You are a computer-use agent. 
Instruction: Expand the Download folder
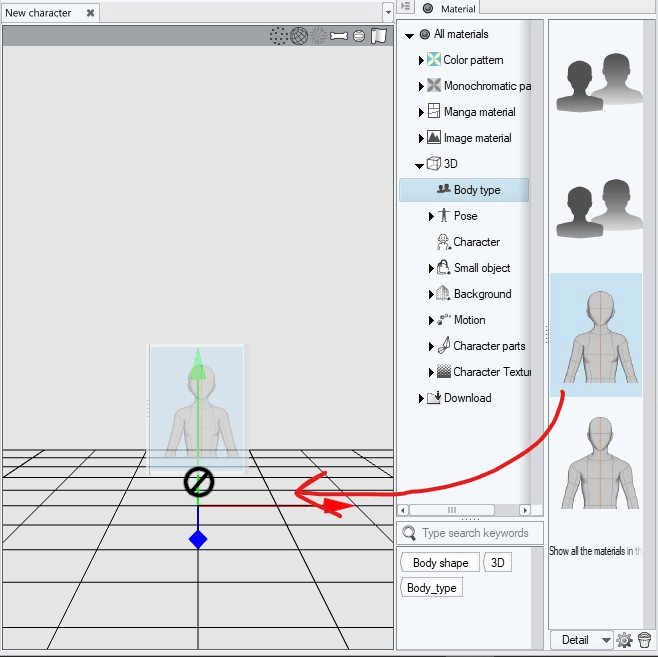(421, 399)
